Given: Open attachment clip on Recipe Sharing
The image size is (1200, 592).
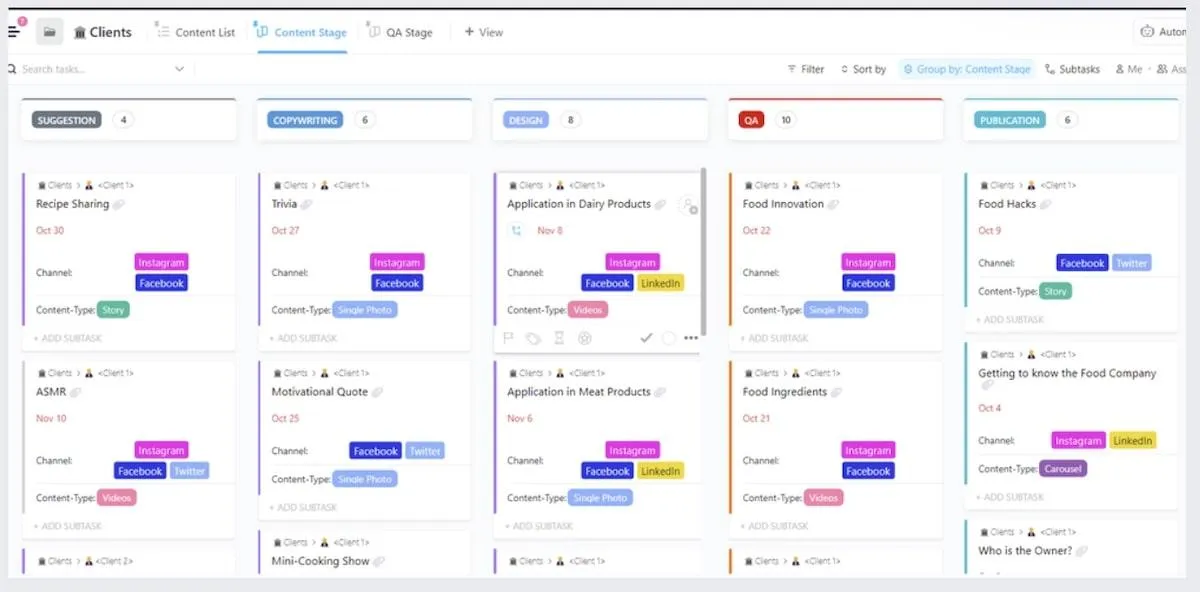Looking at the screenshot, I should tap(119, 204).
